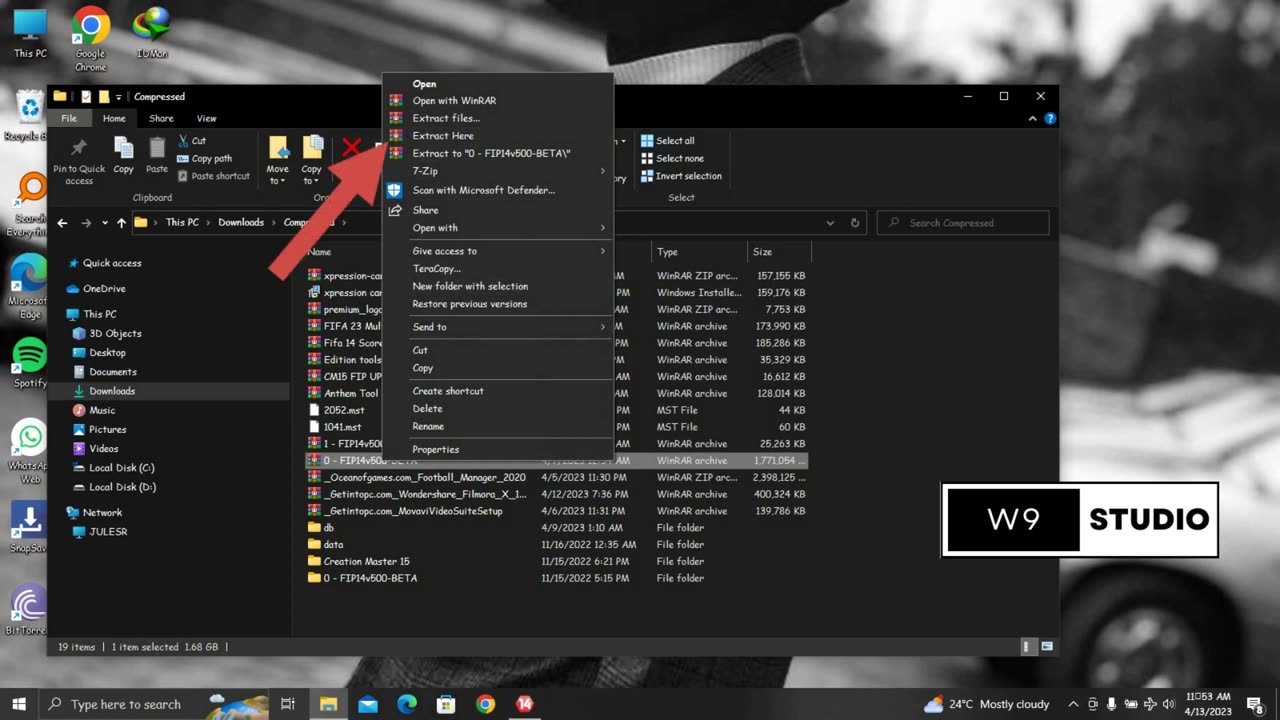Open the ribbon help question-mark icon
Viewport: 1280px width, 720px height.
(1050, 118)
